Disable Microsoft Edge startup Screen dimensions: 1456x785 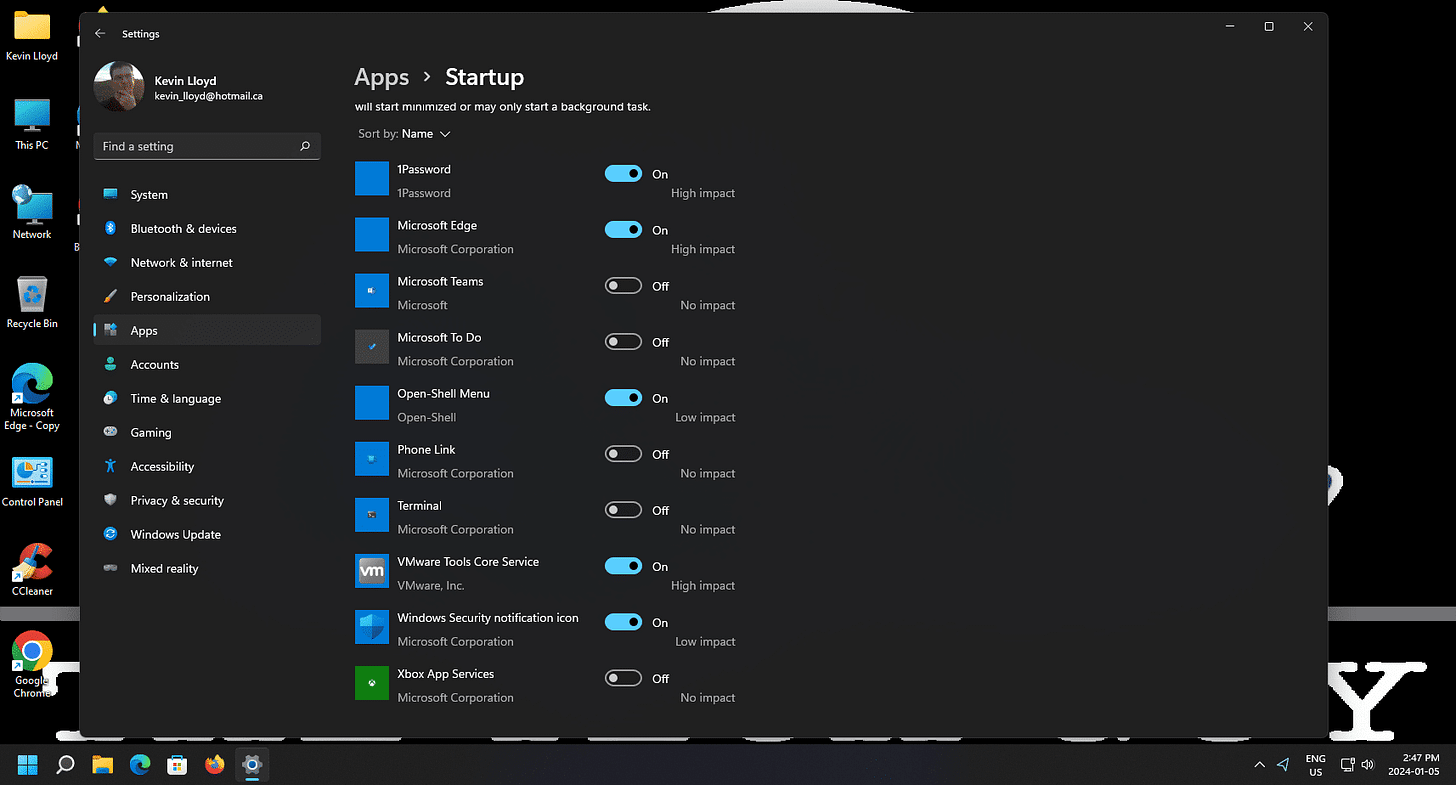click(622, 229)
